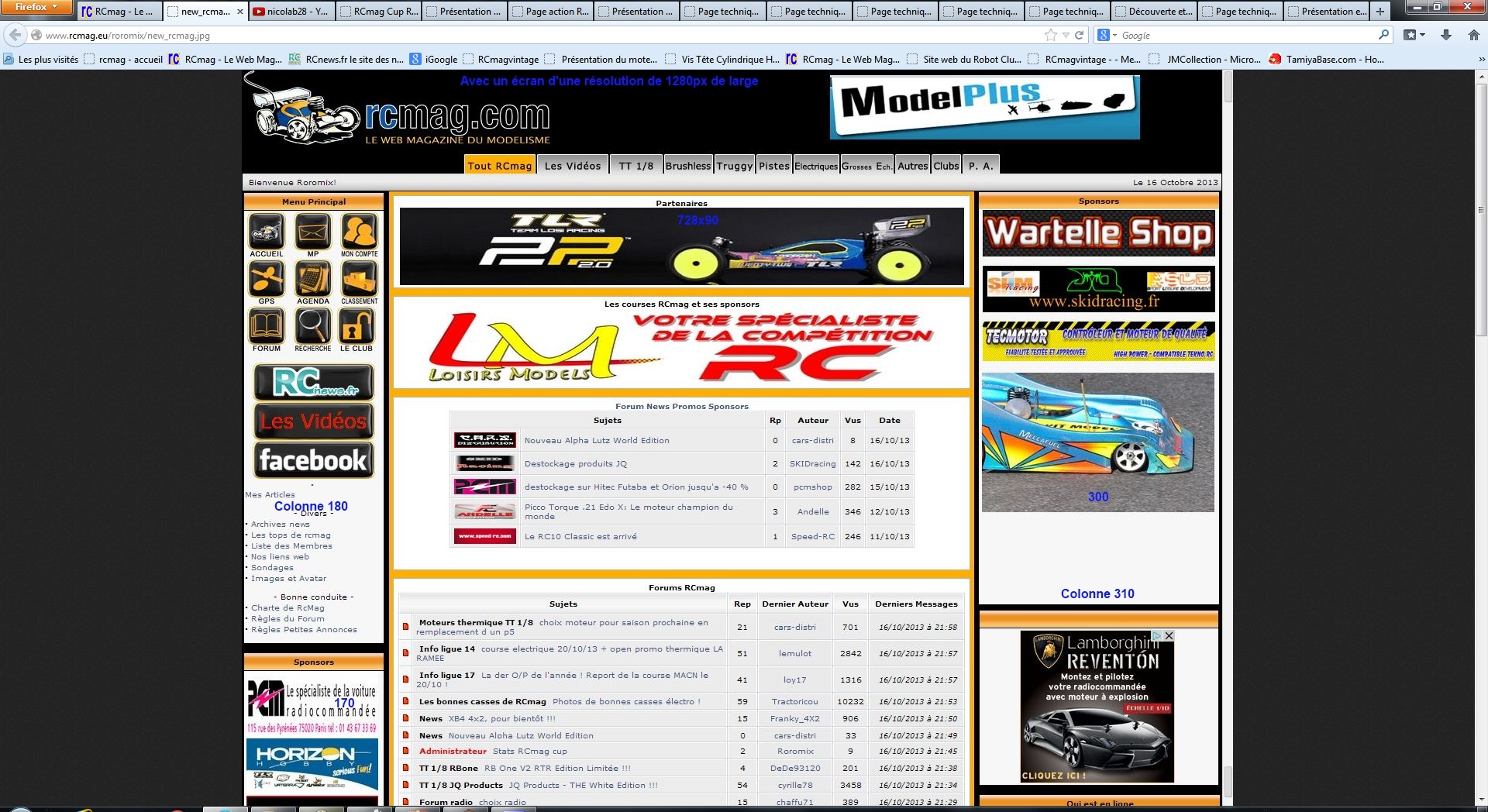The height and width of the screenshot is (812, 1488).
Task: Open the CLASSEMENT podium icon
Action: (x=360, y=279)
